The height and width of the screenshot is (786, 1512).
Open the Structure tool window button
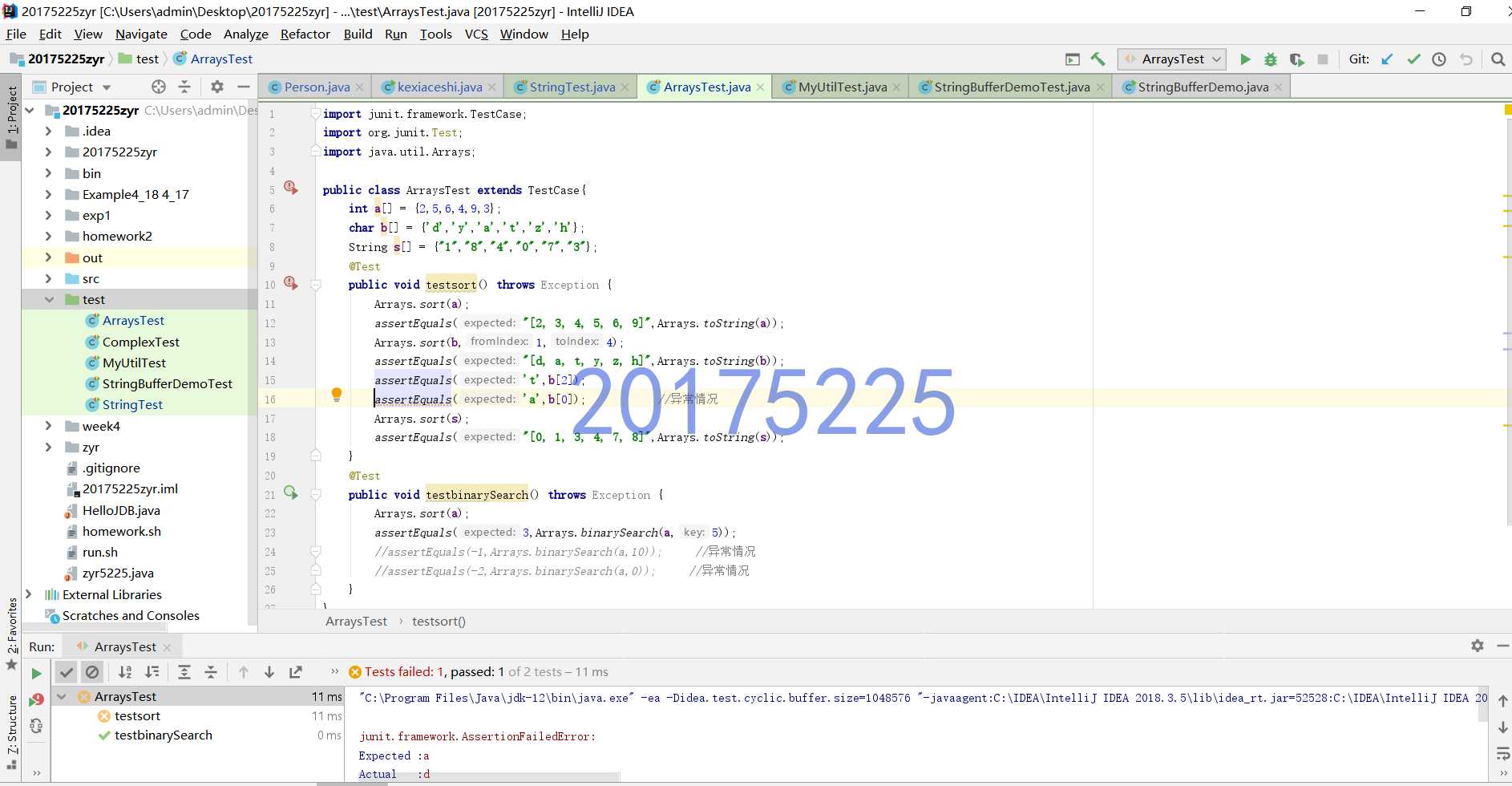(x=11, y=732)
